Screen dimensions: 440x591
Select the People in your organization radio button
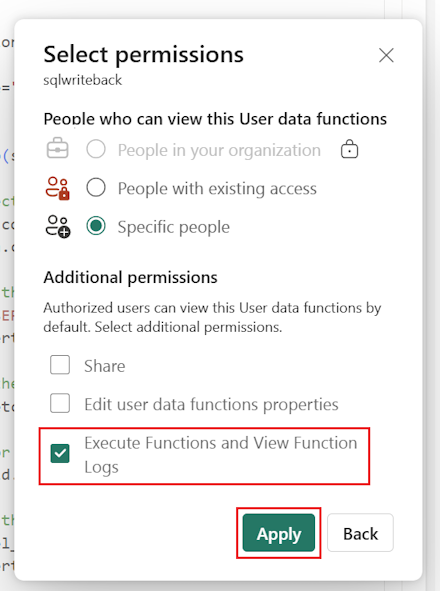click(96, 149)
